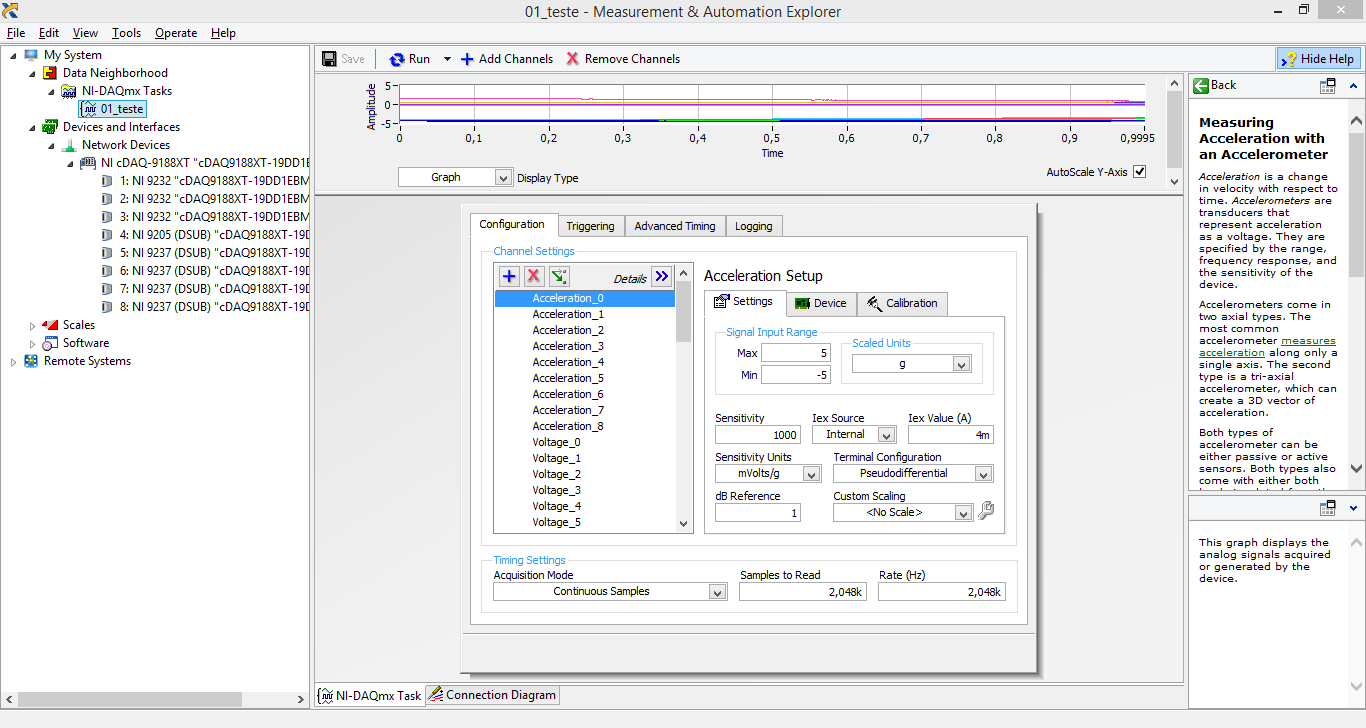
Task: Click the Software tree icon
Action: click(50, 343)
